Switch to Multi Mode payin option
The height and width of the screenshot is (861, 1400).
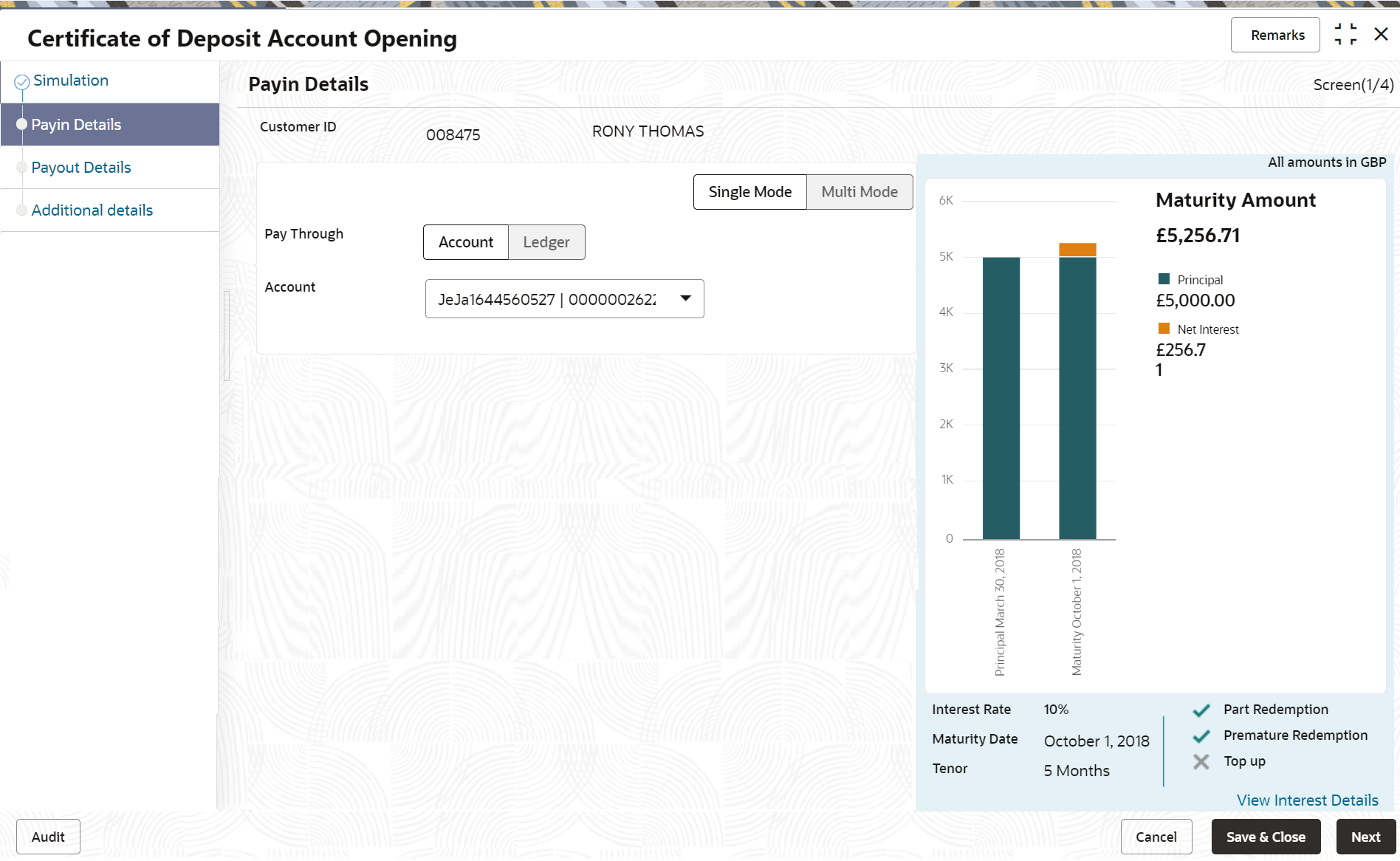(x=859, y=192)
